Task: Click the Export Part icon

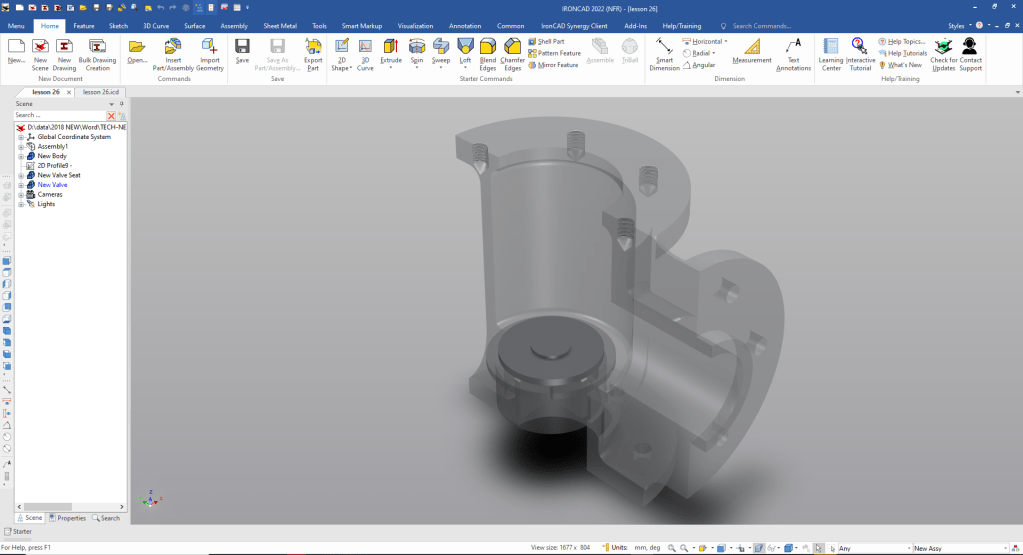Action: pos(313,46)
